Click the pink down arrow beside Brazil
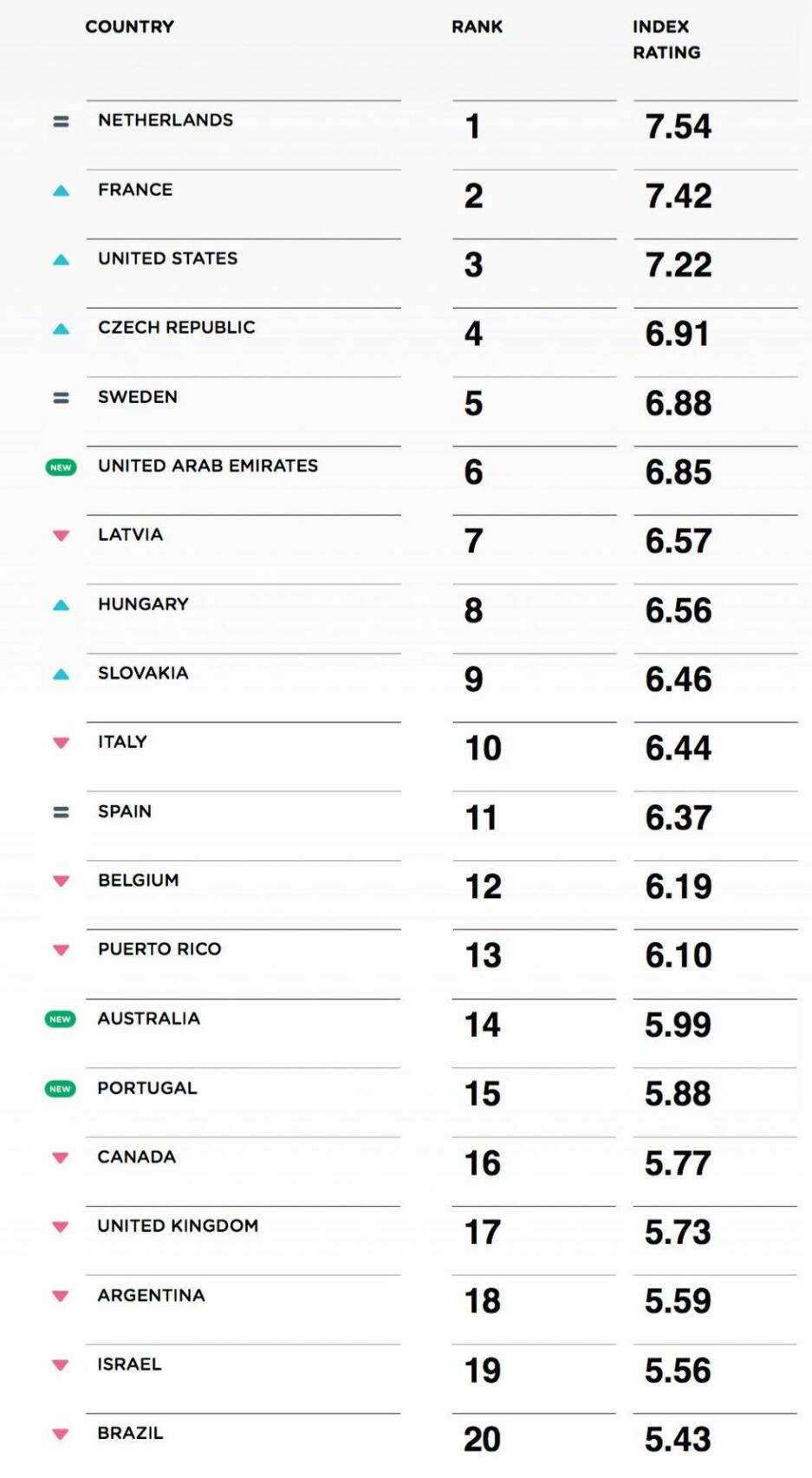This screenshot has height=1478, width=812. (61, 1434)
